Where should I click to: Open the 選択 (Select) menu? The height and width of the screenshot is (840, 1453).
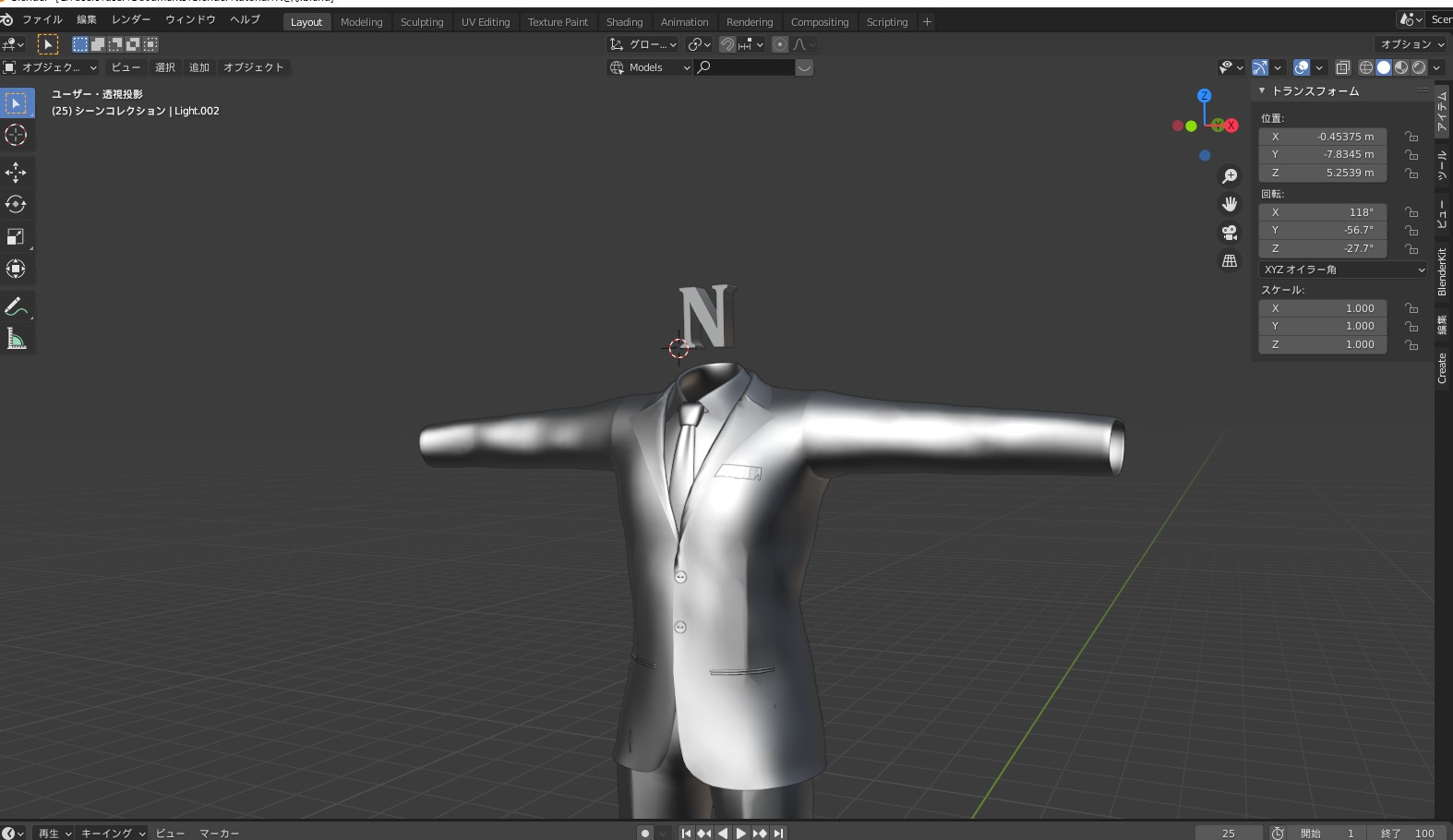165,67
